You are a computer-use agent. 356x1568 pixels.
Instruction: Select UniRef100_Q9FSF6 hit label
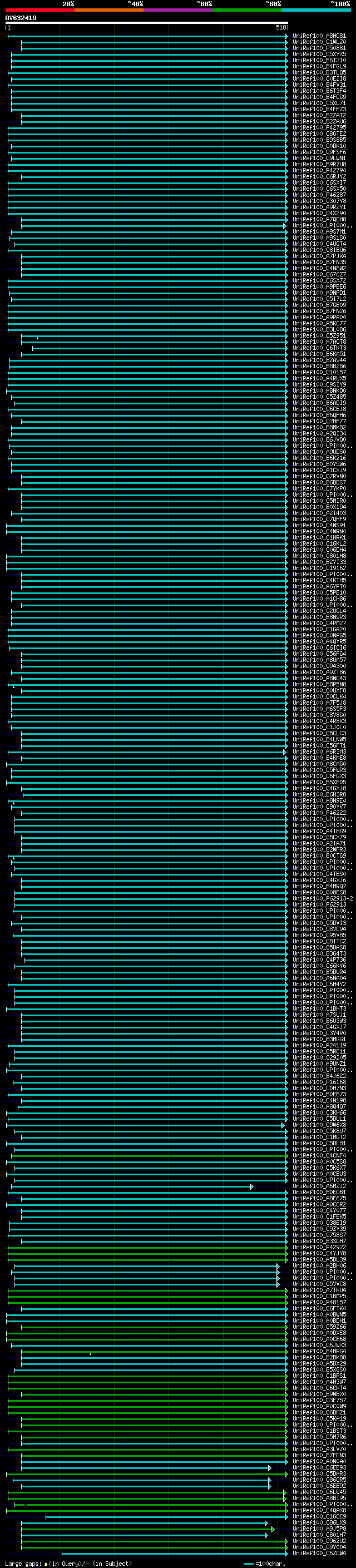tap(319, 152)
